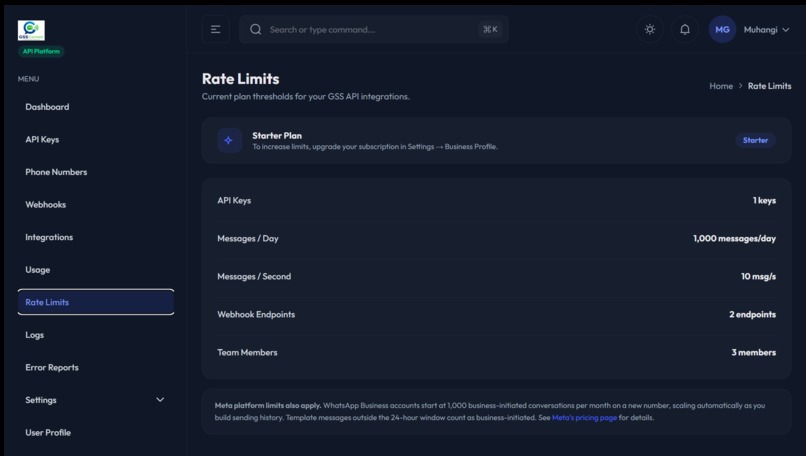Open notifications bell

coord(685,29)
